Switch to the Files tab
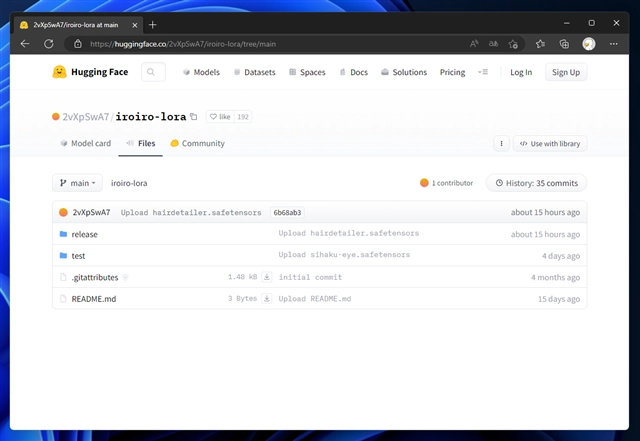Viewport: 640px width, 441px height. click(140, 143)
